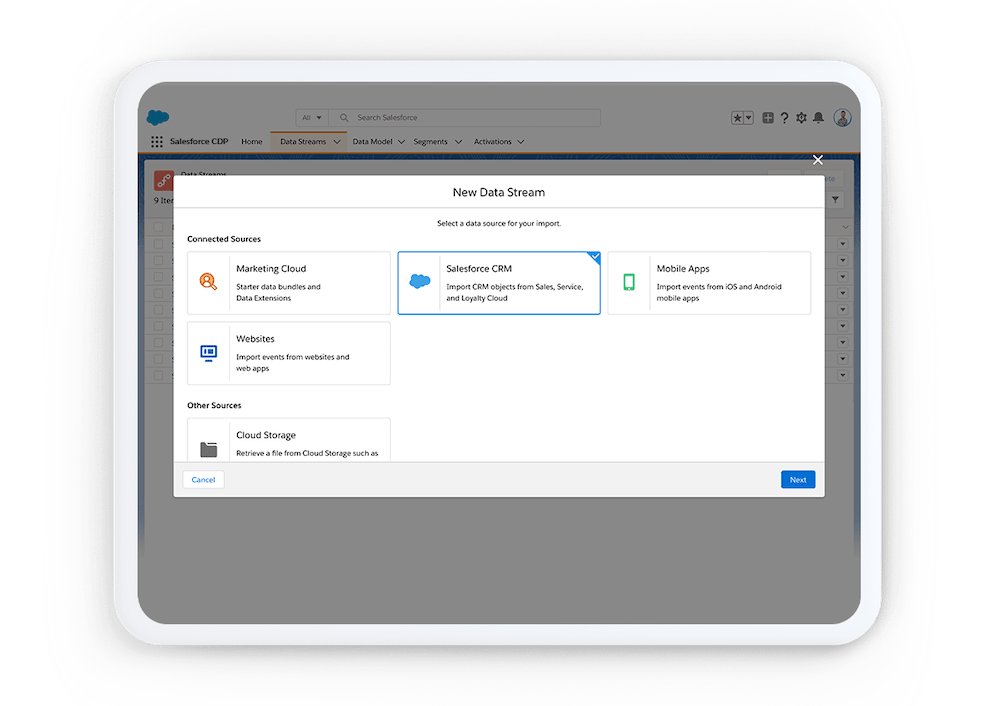Focus the Search Salesforce field

coord(464,118)
